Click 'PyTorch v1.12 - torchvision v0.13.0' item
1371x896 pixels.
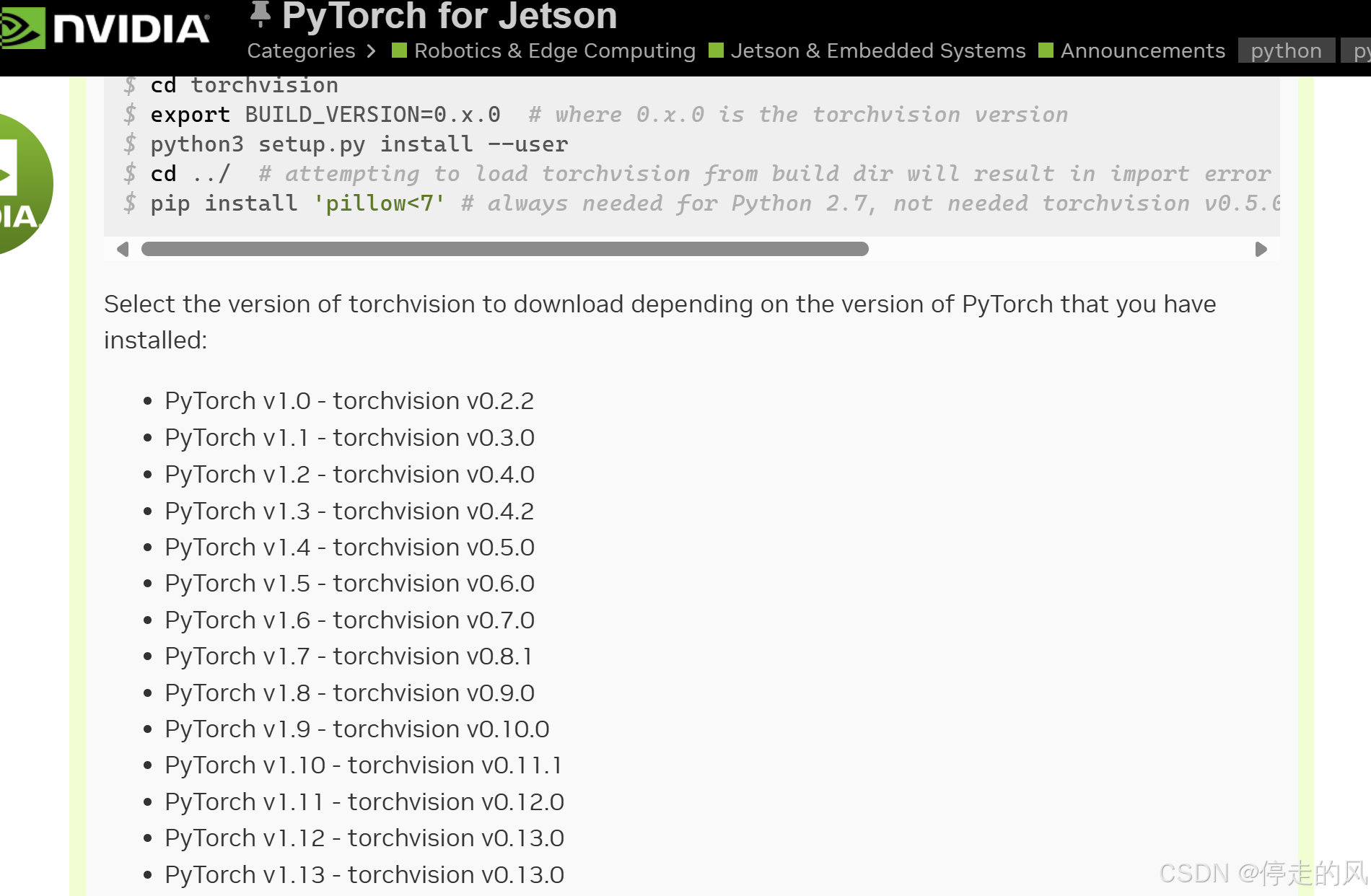[x=364, y=838]
